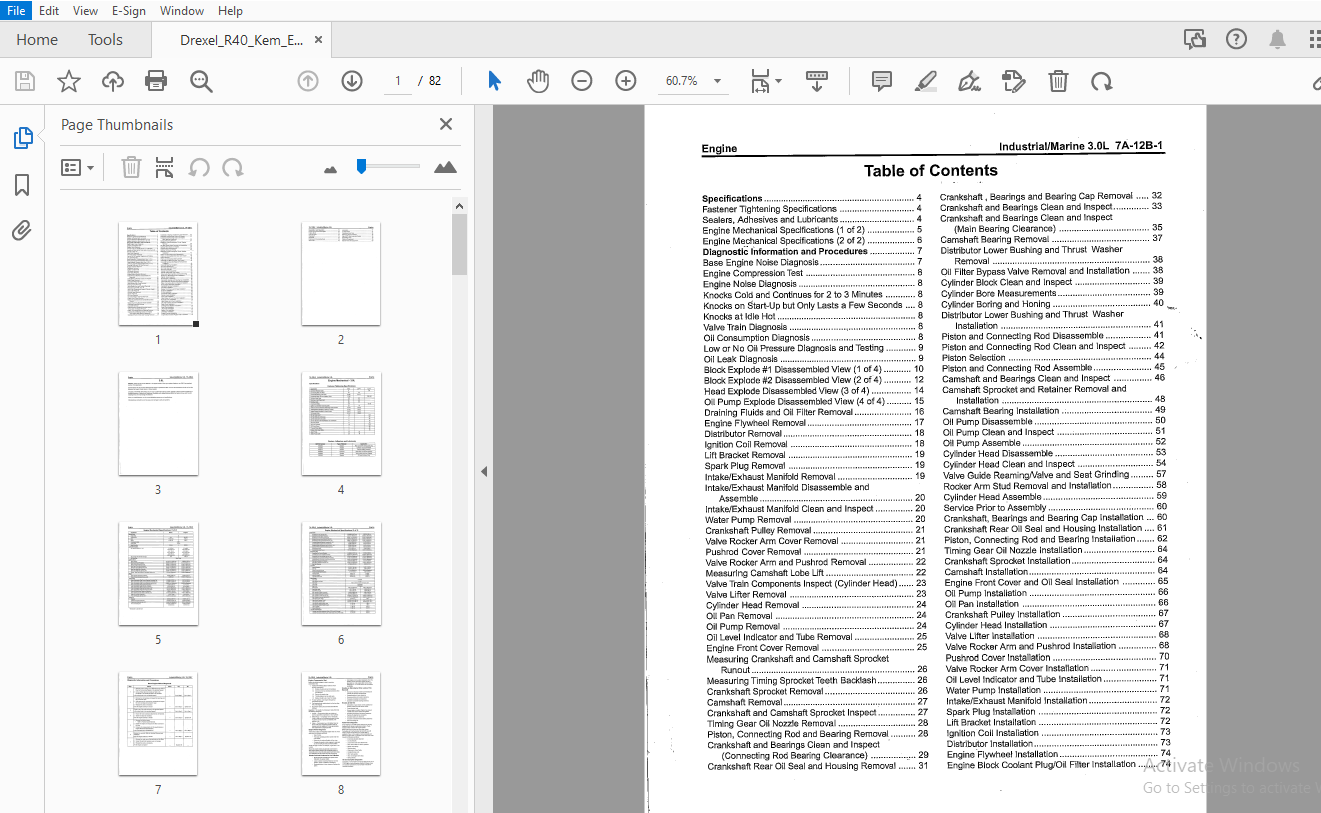Click the thumbnails panel scrollbar
The width and height of the screenshot is (1321, 813).
(x=460, y=245)
